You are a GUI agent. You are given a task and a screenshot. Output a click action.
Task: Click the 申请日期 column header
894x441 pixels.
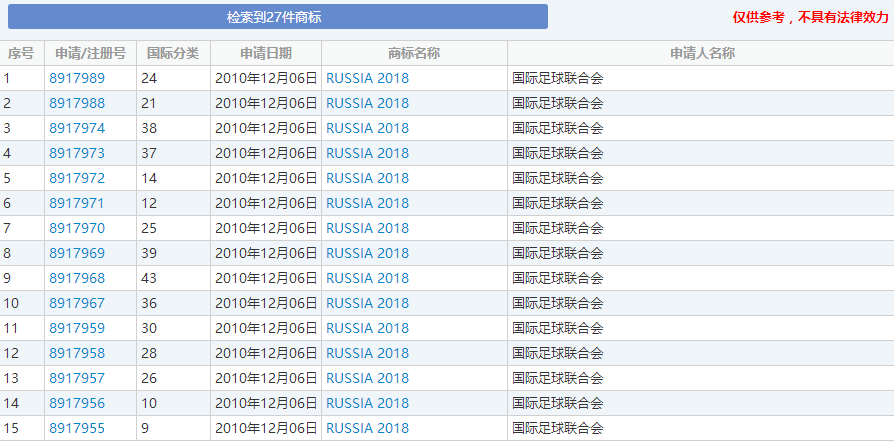click(266, 53)
